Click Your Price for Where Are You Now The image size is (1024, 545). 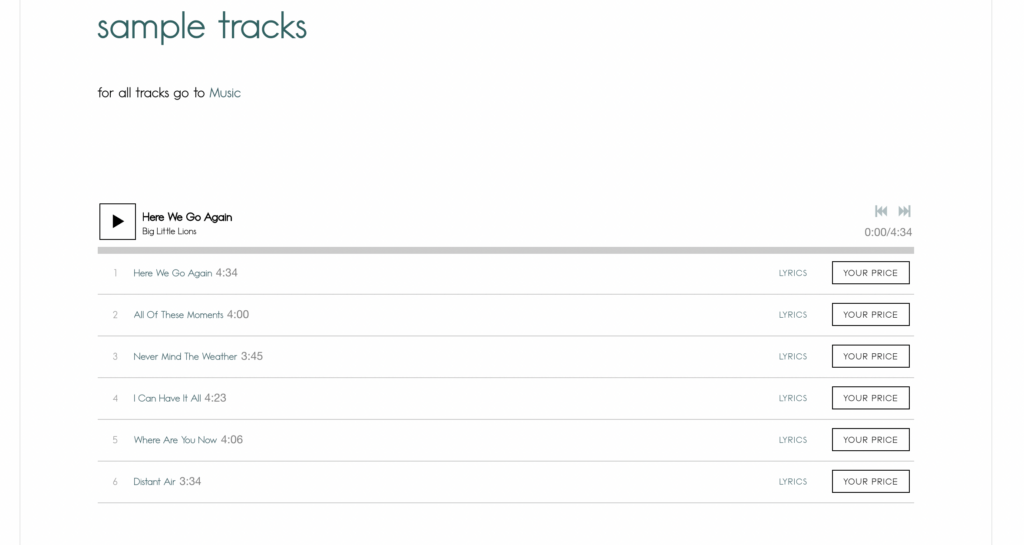coord(870,440)
